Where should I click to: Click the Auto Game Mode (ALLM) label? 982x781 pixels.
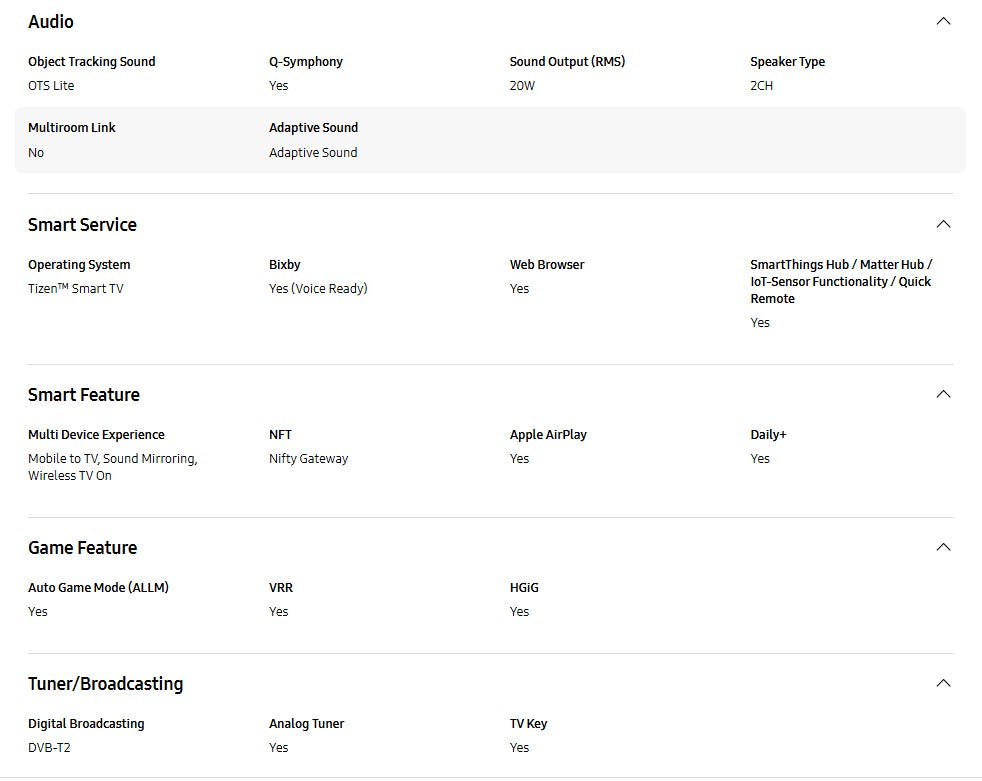point(98,588)
